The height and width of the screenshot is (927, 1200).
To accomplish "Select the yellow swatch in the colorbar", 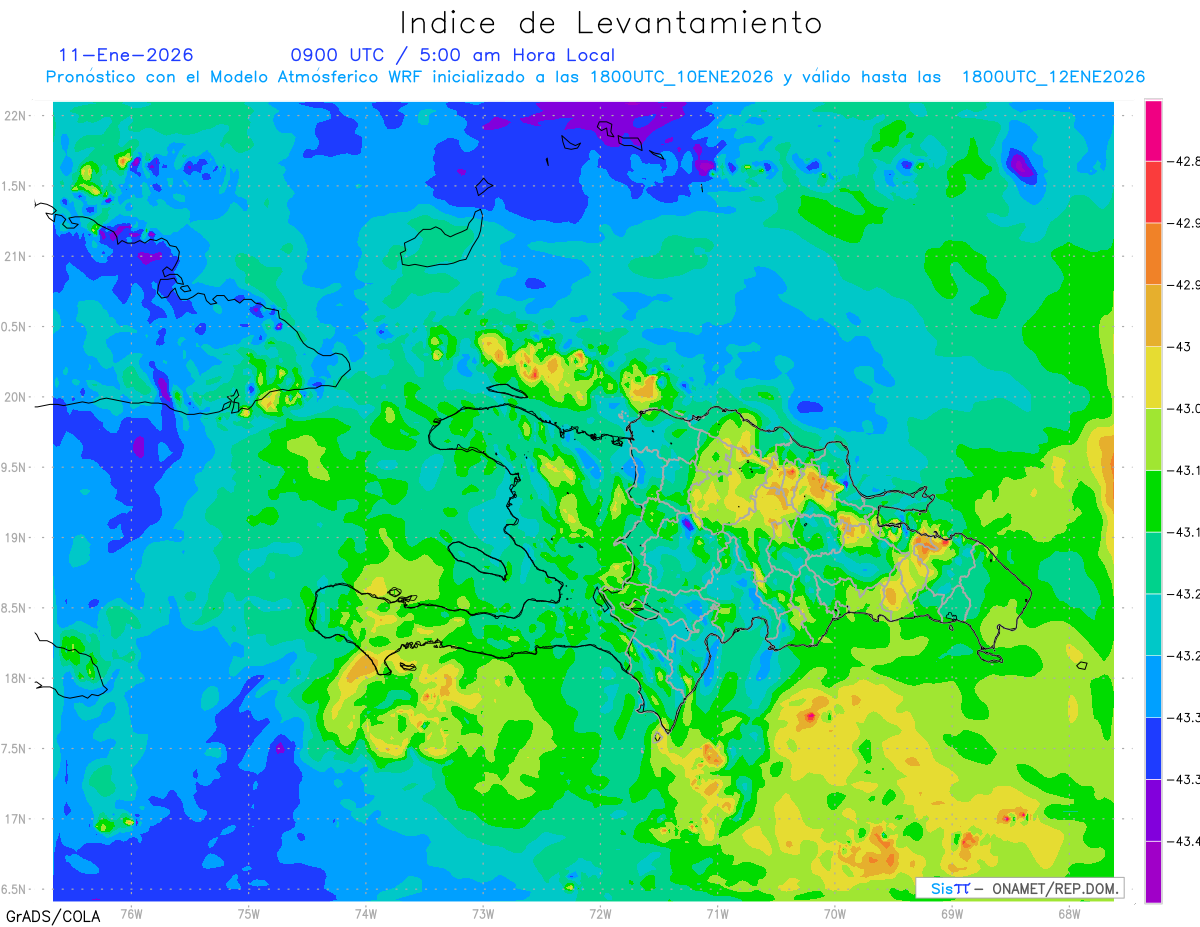I will coord(1153,377).
